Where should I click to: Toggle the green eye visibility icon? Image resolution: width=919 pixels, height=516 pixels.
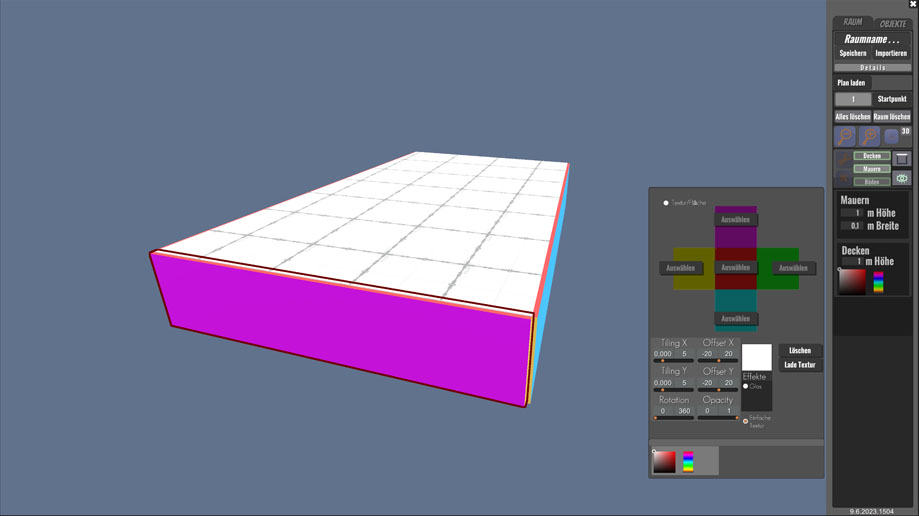(901, 178)
